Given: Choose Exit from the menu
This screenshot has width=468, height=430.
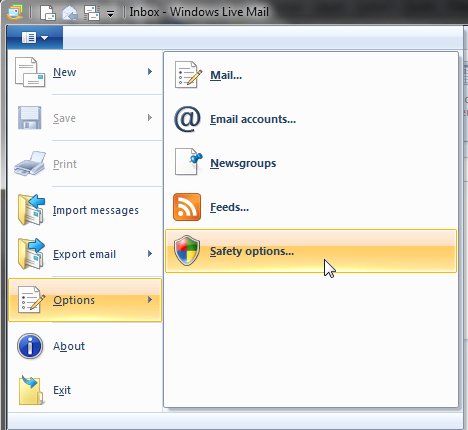Looking at the screenshot, I should click(85, 390).
